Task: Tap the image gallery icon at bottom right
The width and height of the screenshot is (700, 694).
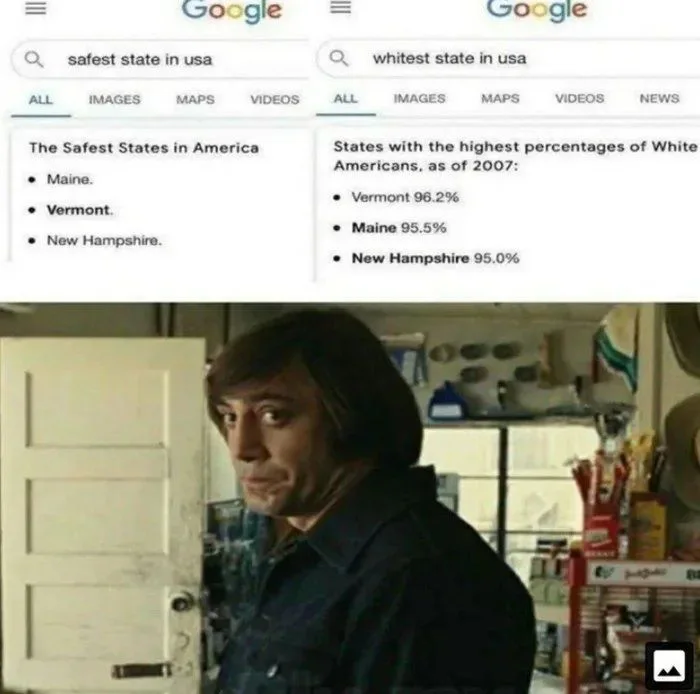Action: [669, 665]
